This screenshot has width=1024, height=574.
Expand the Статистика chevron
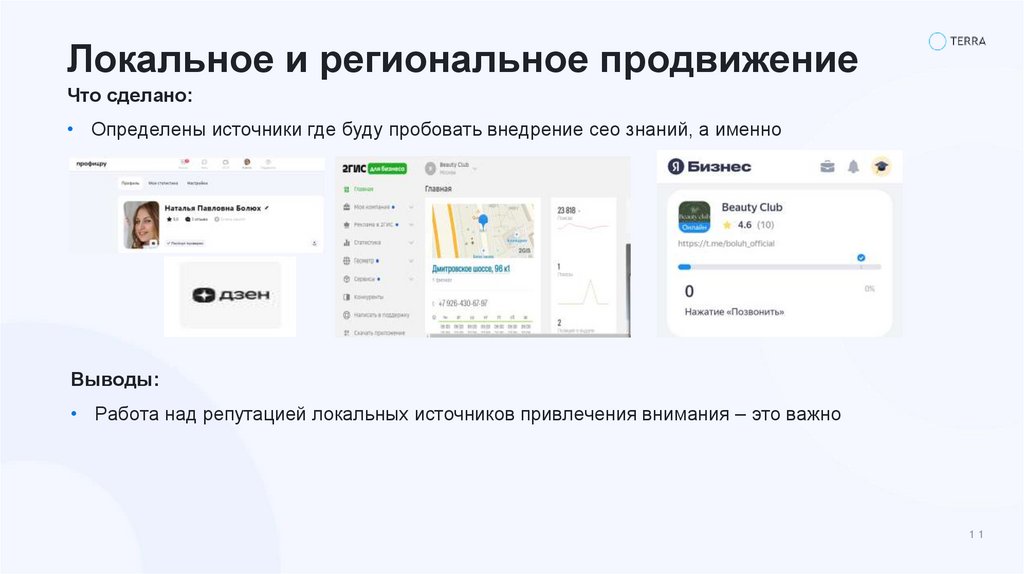pos(411,243)
